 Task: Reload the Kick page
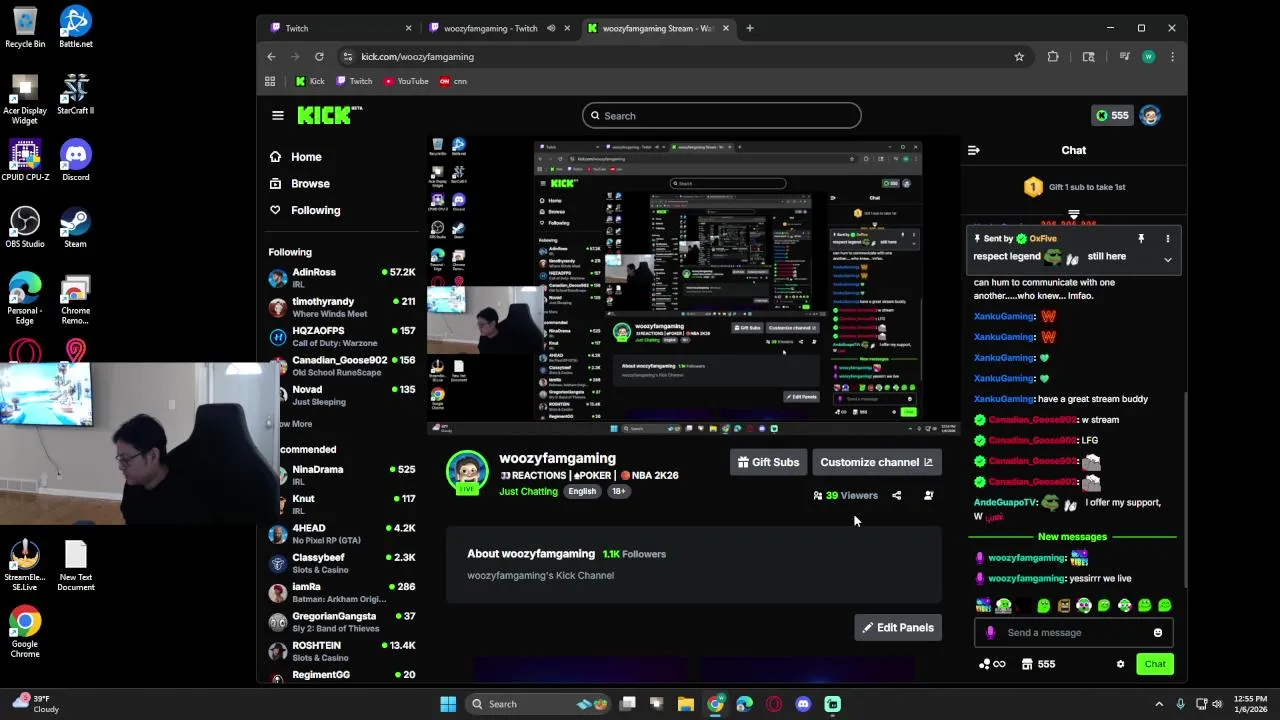click(319, 57)
